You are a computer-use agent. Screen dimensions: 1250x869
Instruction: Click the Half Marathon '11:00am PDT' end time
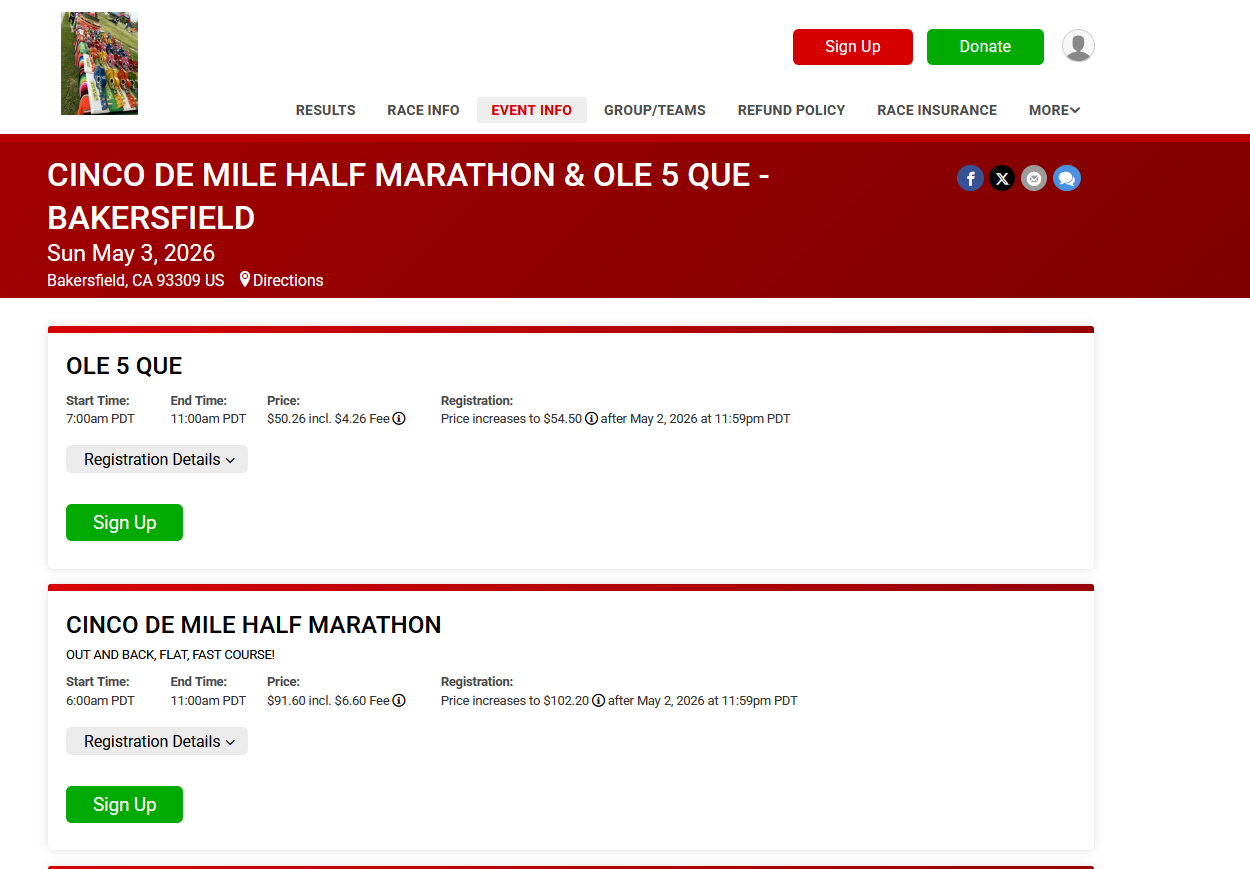pyautogui.click(x=208, y=701)
